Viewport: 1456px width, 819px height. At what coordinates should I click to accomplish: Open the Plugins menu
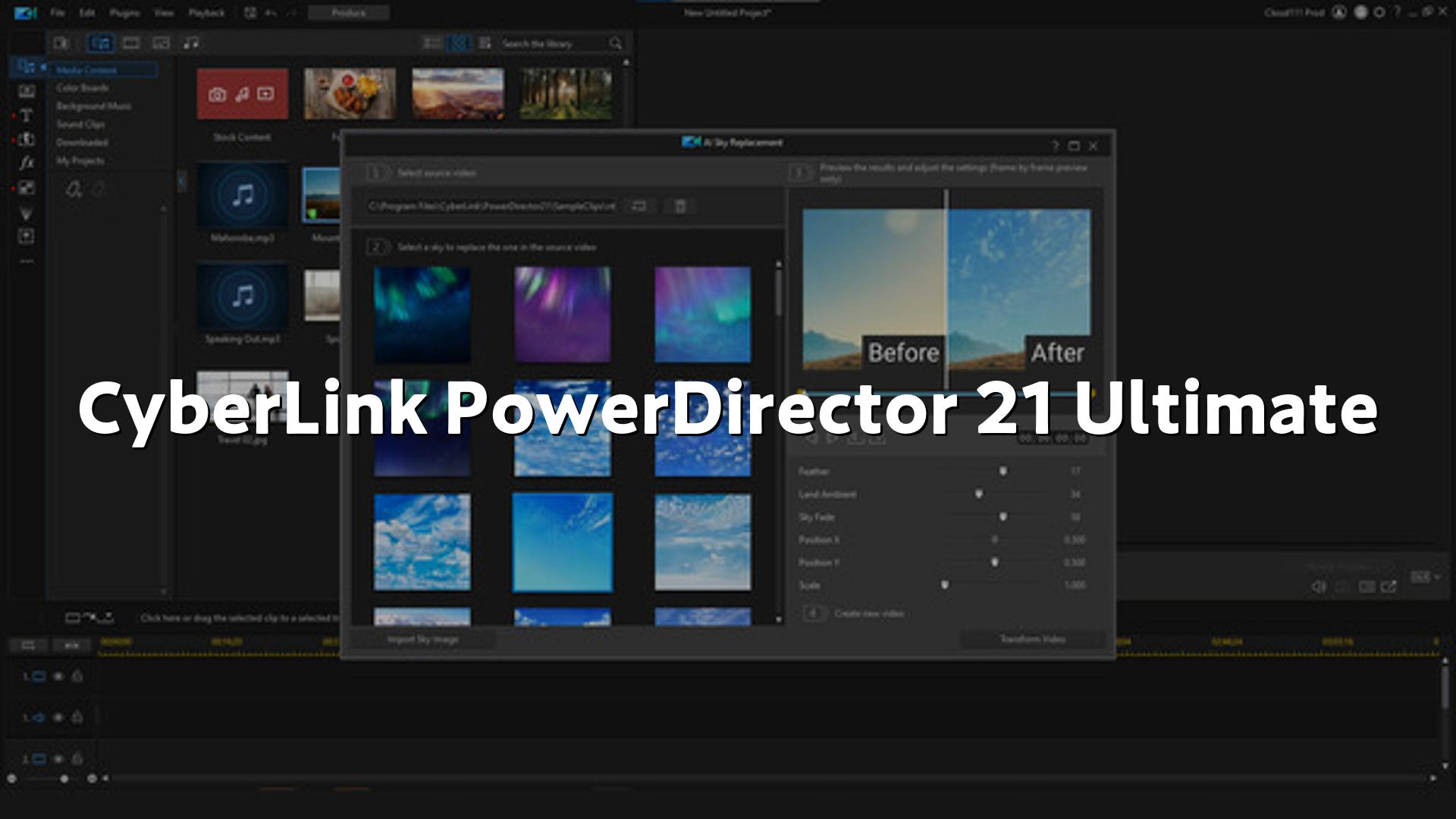click(124, 13)
